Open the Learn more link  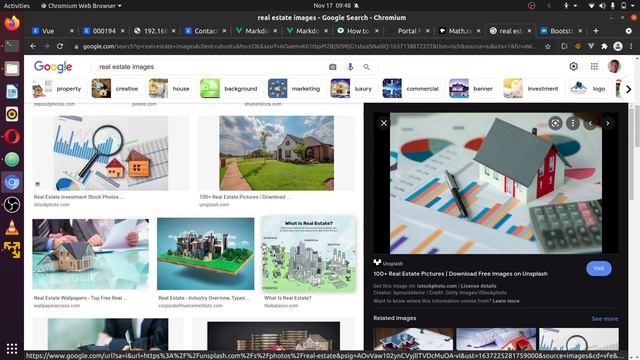click(506, 301)
